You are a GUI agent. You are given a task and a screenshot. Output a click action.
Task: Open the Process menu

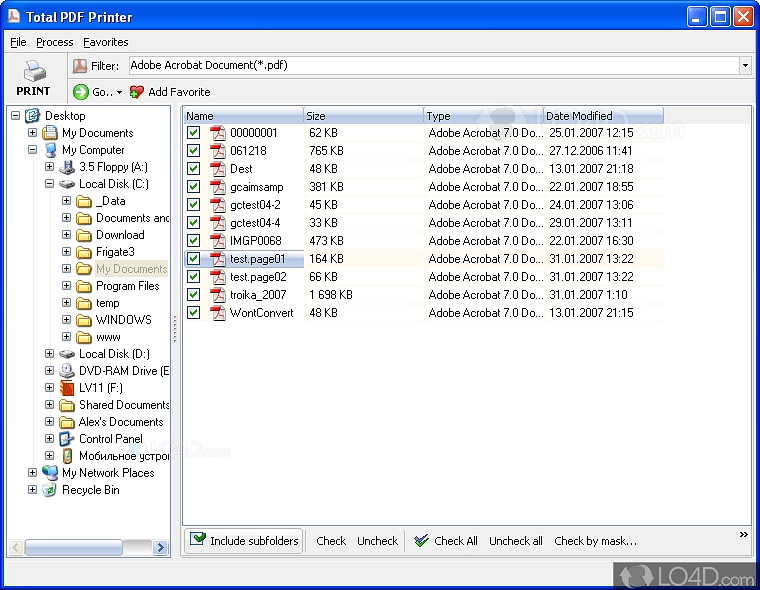(55, 42)
